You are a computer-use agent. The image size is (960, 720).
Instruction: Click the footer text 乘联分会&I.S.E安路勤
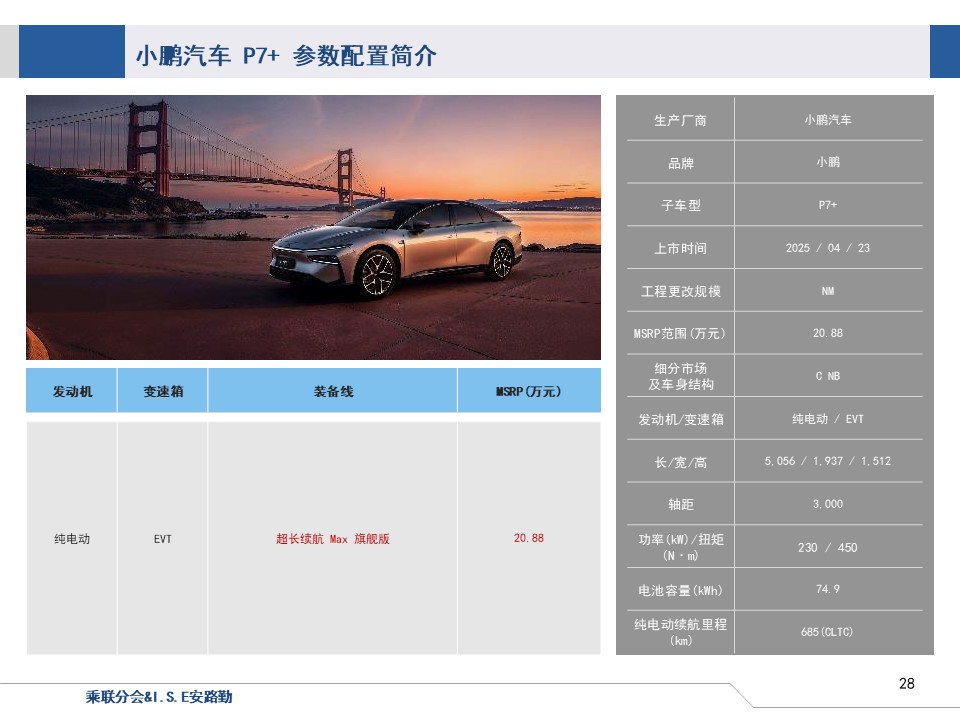coord(159,697)
